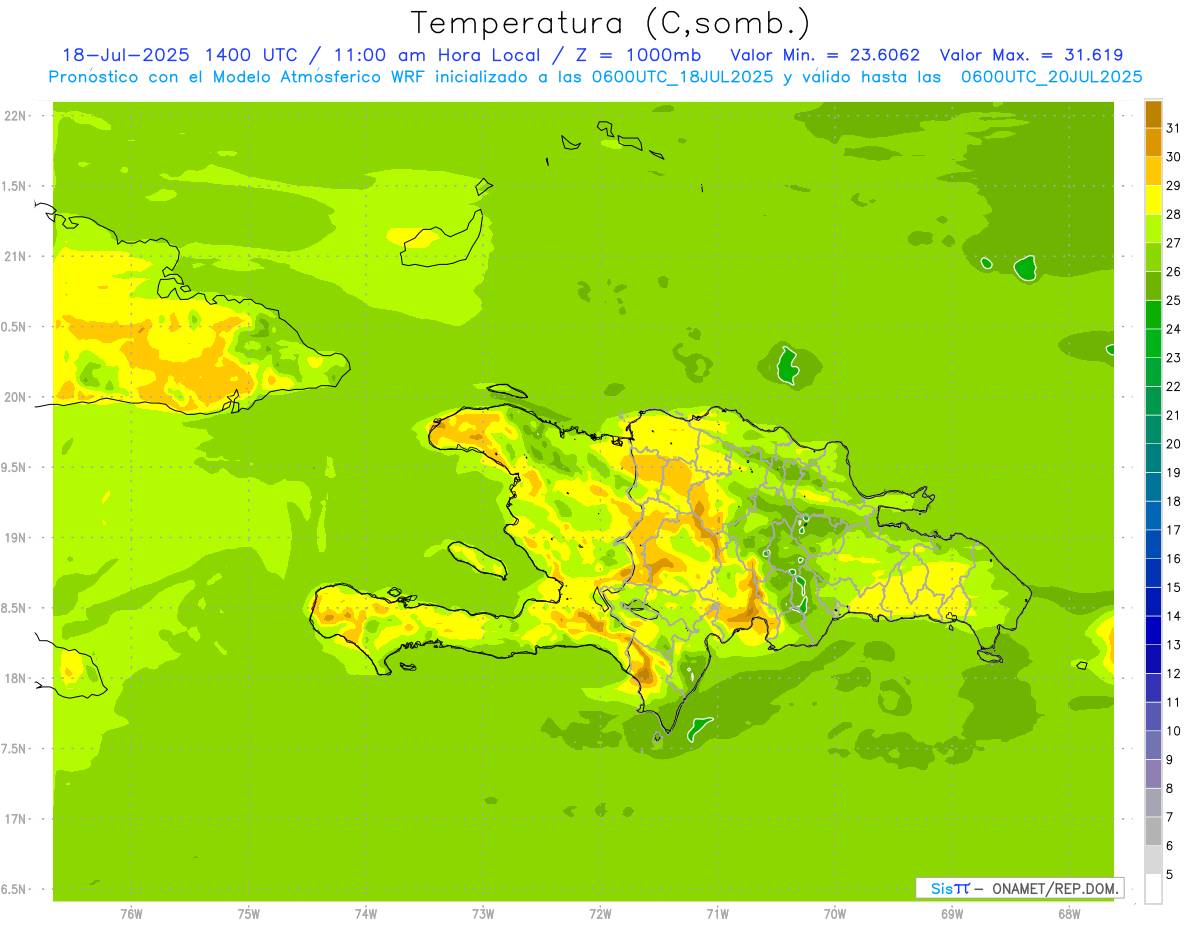Select legend swatch between 30 and 31

[1153, 143]
